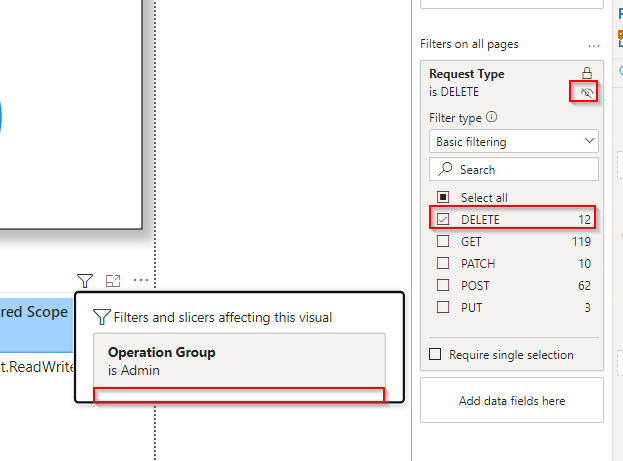Uncheck the DELETE checkbox
623x461 pixels.
[443, 219]
